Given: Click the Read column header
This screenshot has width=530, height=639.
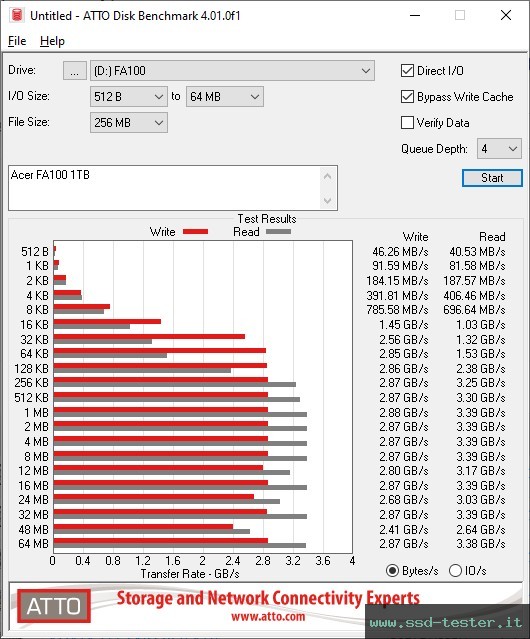Looking at the screenshot, I should tap(492, 237).
